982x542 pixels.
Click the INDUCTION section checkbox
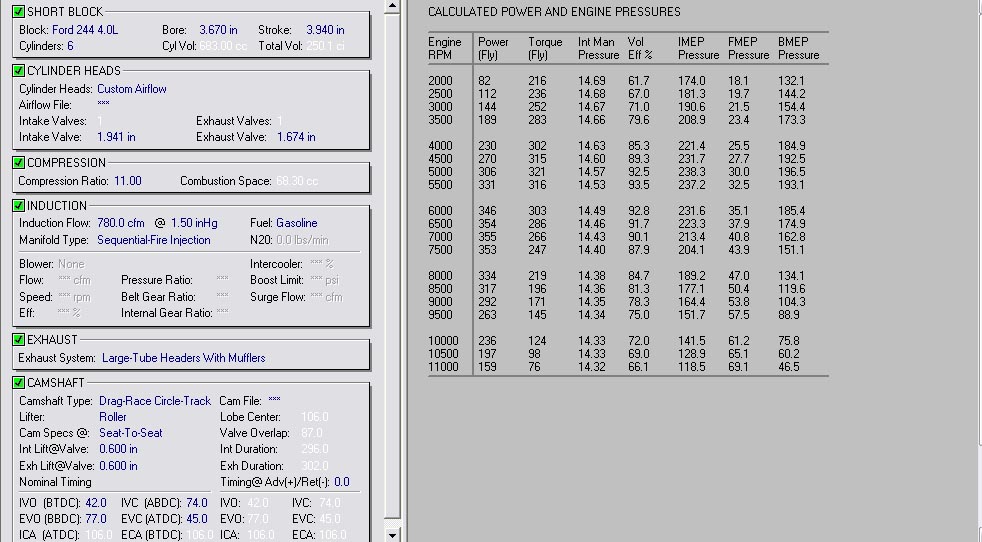[18, 206]
